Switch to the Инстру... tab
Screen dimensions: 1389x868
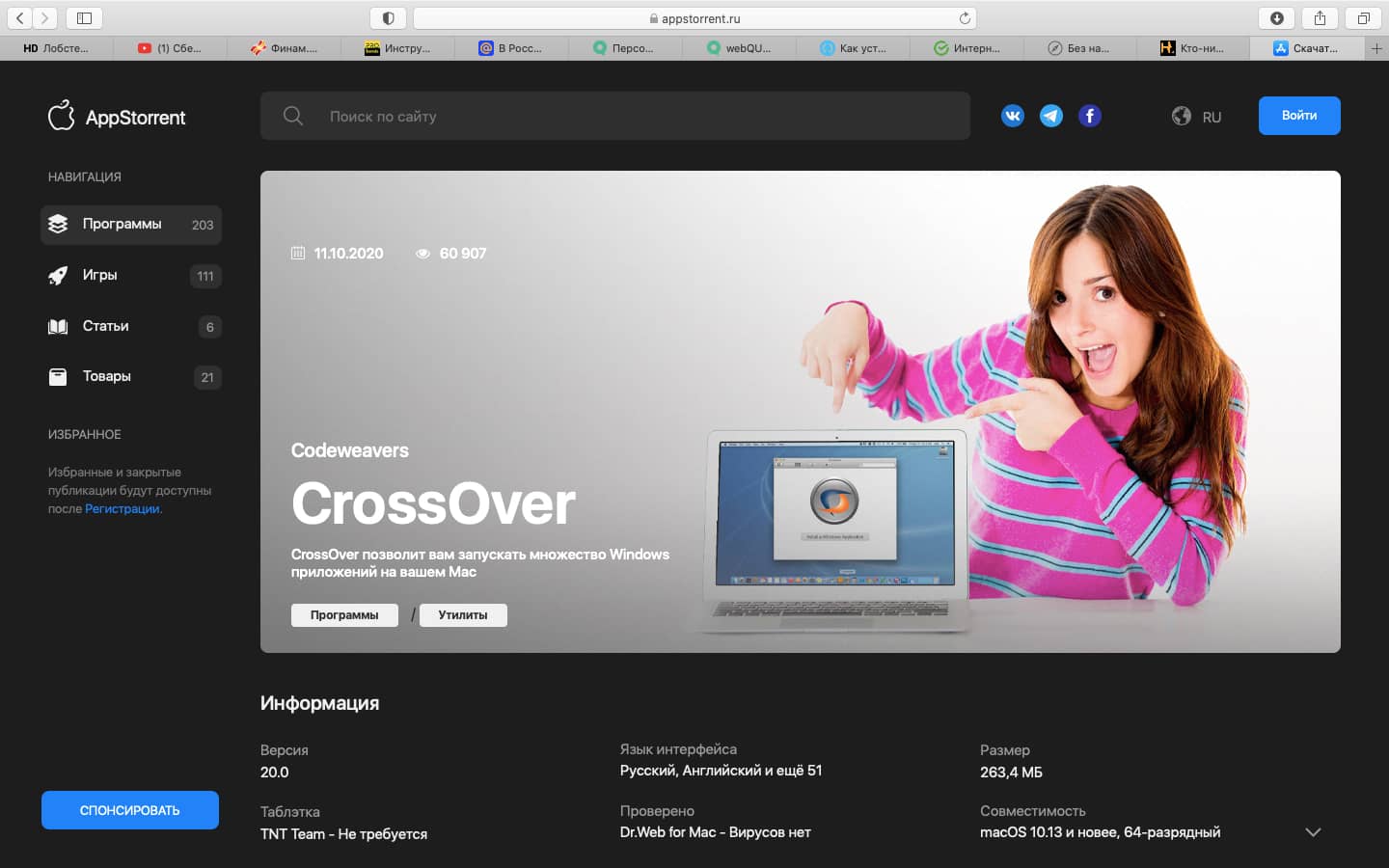(x=397, y=48)
